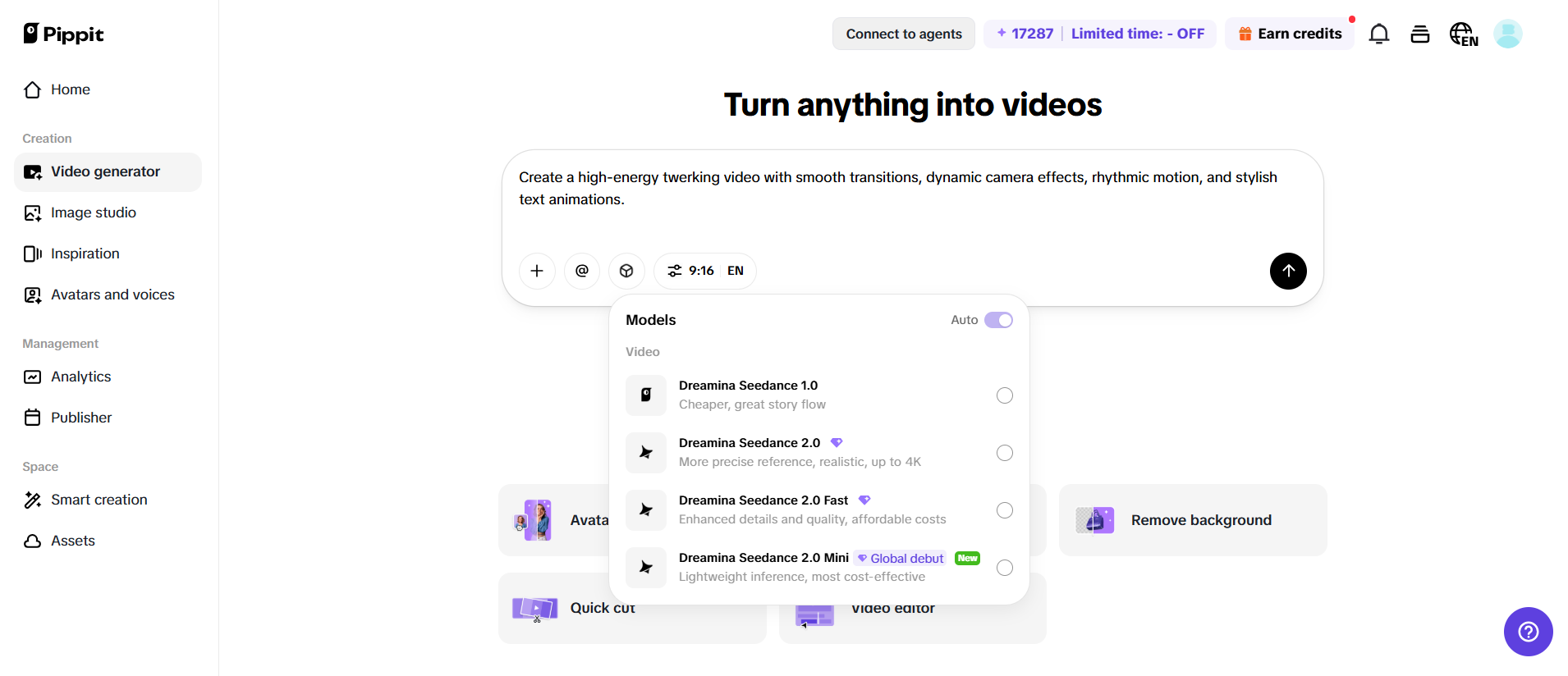The width and height of the screenshot is (1568, 676).
Task: Click 'Enhanced details and quality' description
Action: 812,519
